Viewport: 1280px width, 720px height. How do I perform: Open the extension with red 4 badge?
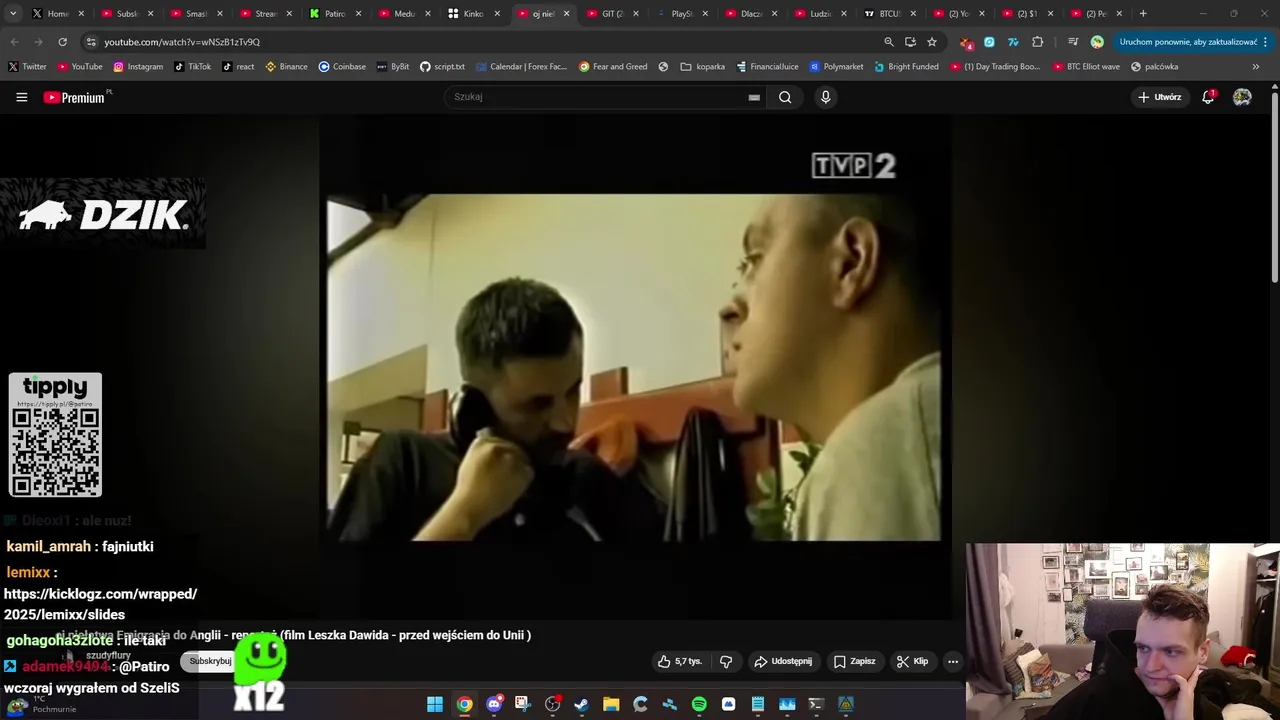click(x=965, y=42)
